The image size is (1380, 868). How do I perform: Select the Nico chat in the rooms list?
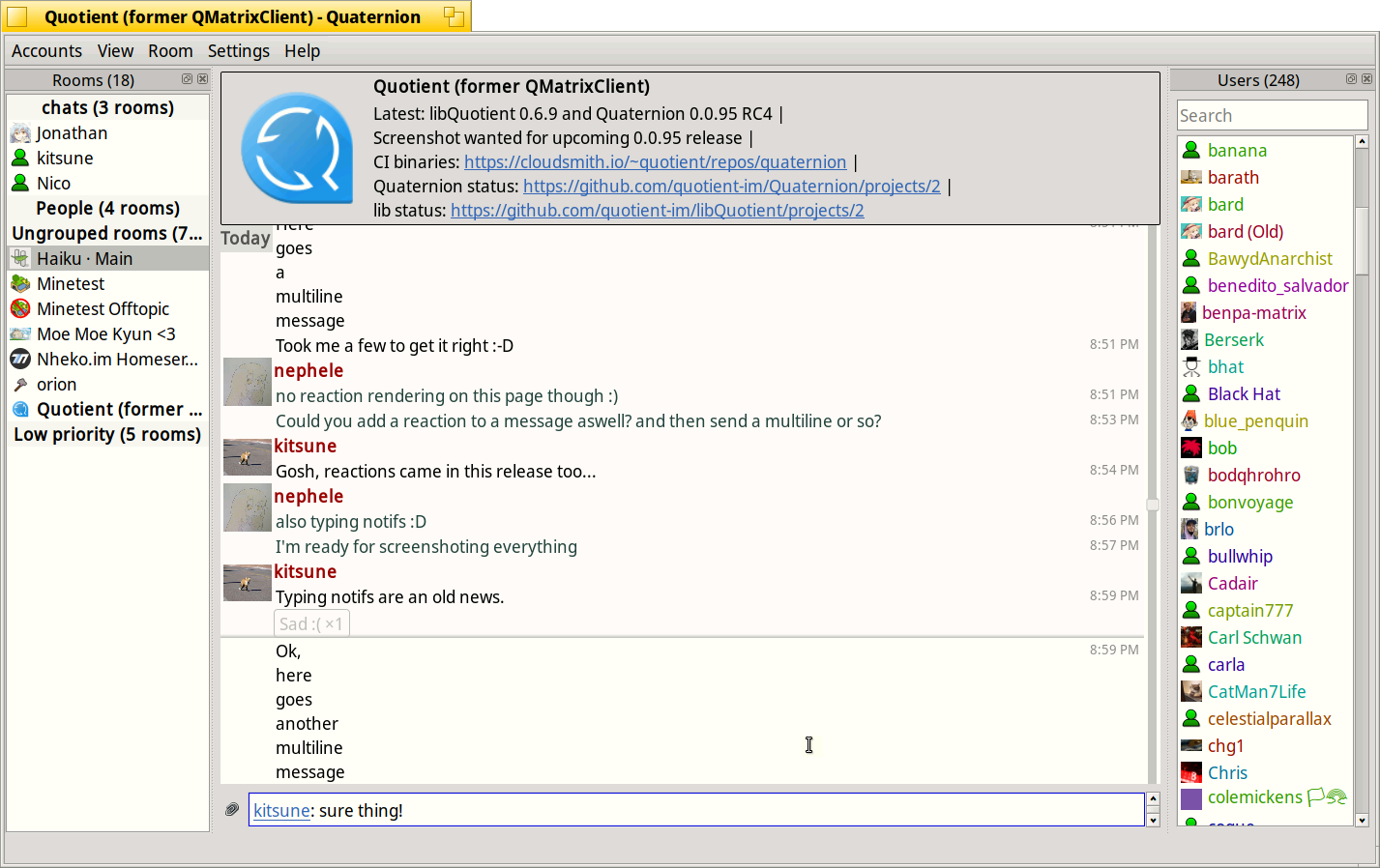click(x=107, y=184)
